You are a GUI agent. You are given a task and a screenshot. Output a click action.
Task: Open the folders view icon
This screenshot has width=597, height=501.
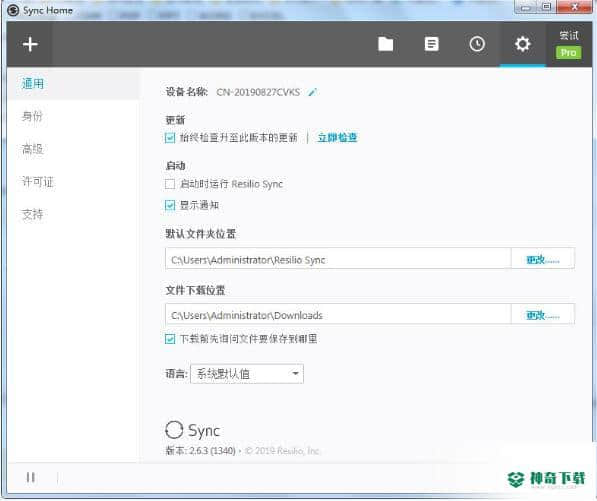click(385, 44)
